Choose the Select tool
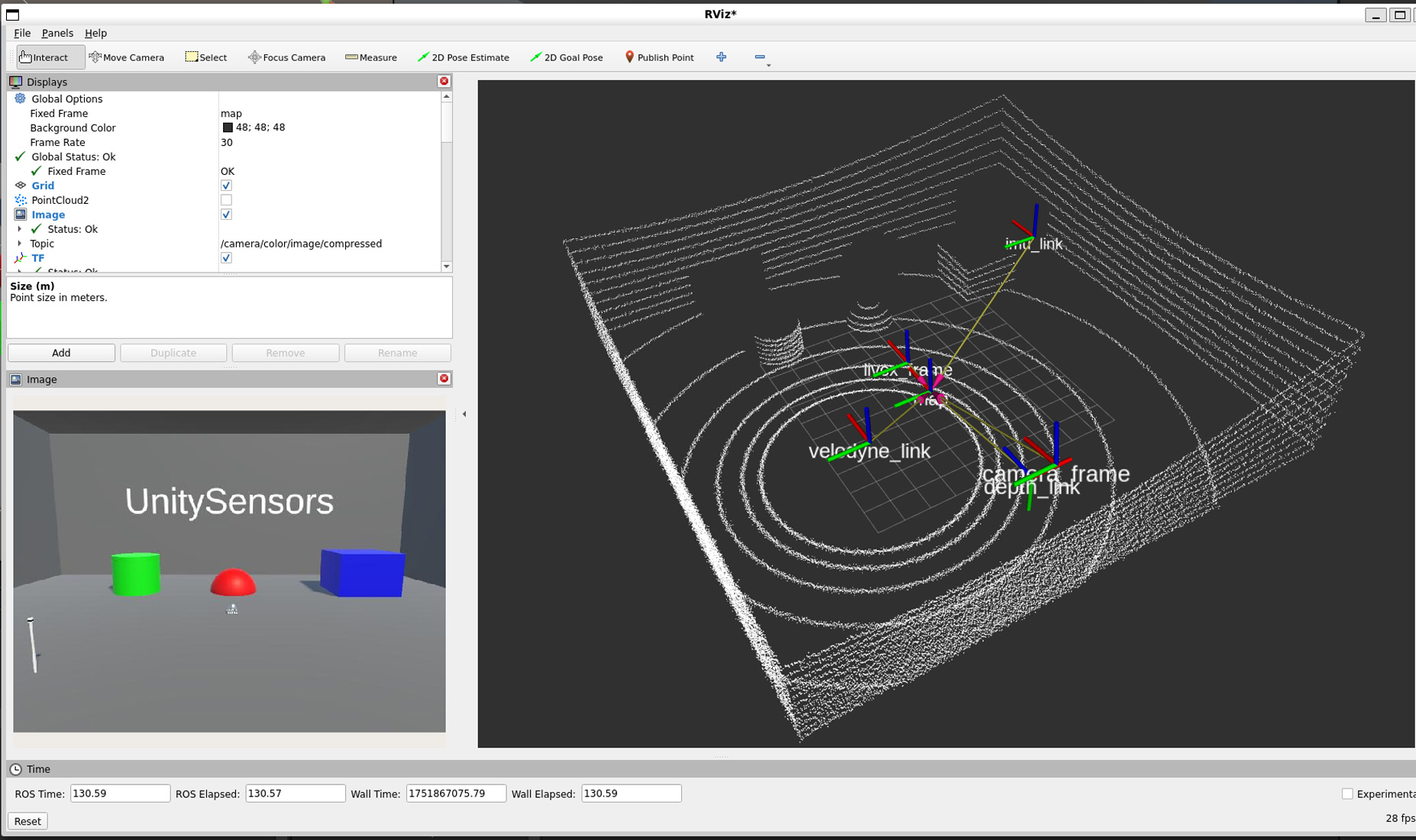Viewport: 1416px width, 840px height. 206,57
